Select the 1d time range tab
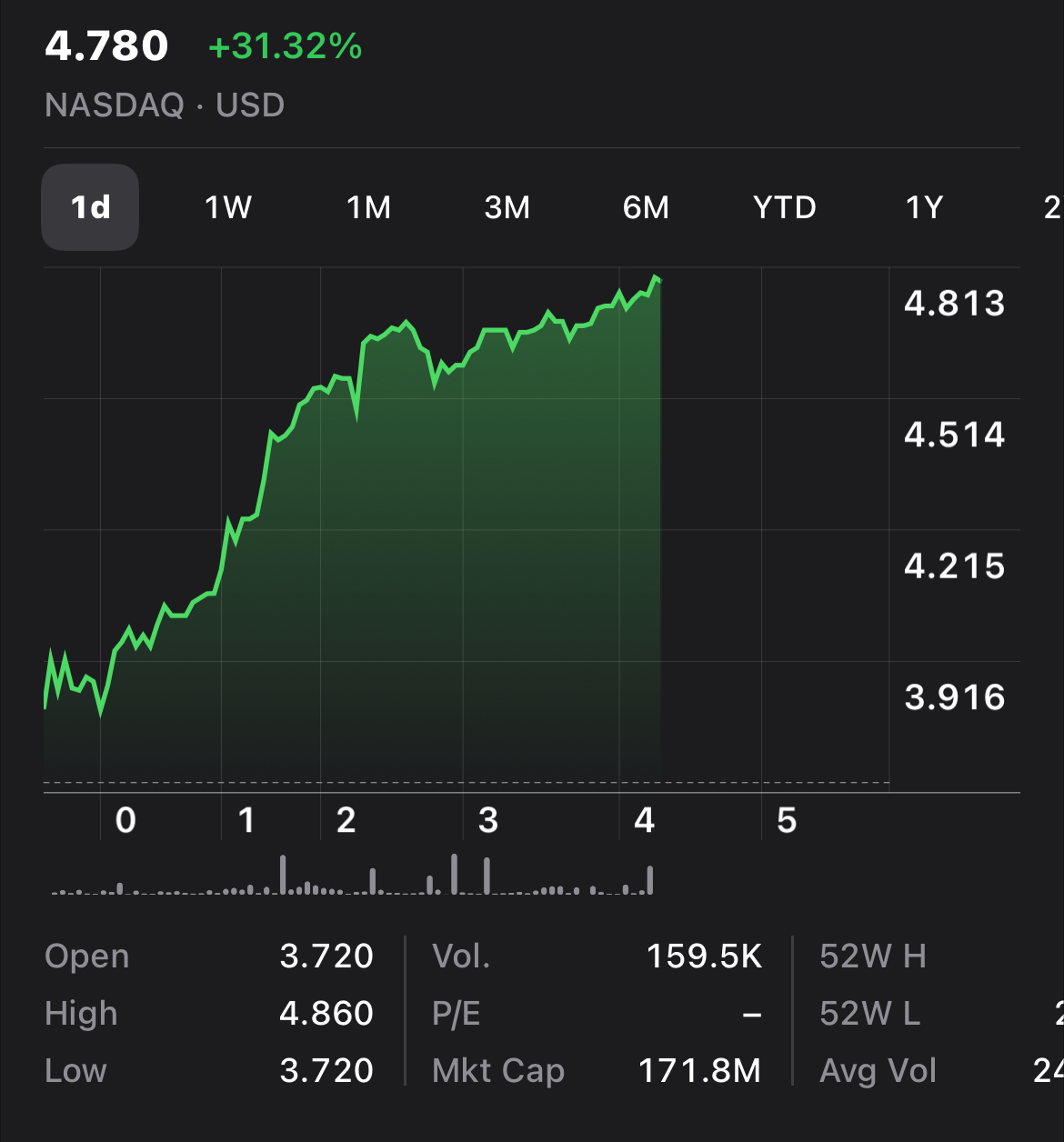The image size is (1064, 1142). (90, 207)
